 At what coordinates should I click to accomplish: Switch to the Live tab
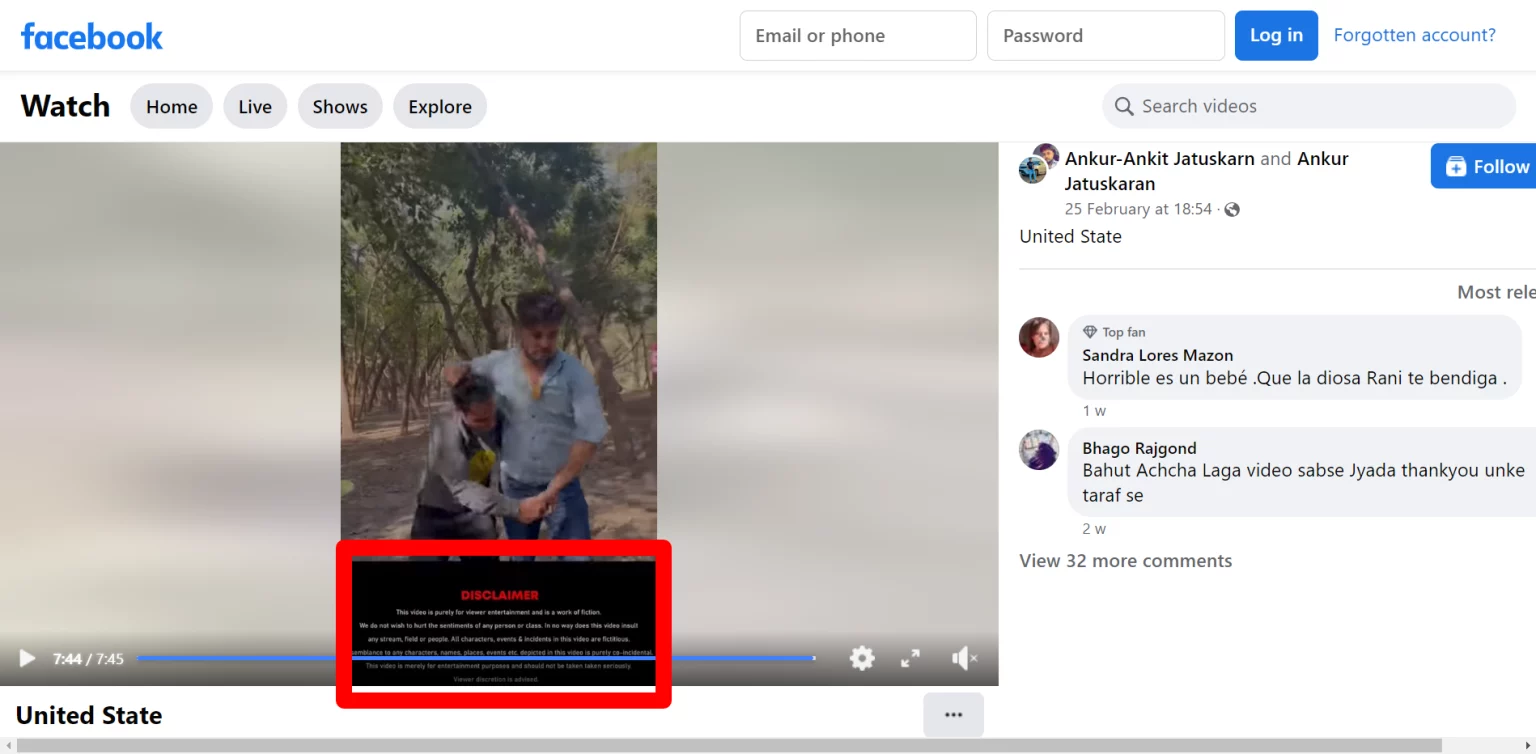[x=255, y=106]
